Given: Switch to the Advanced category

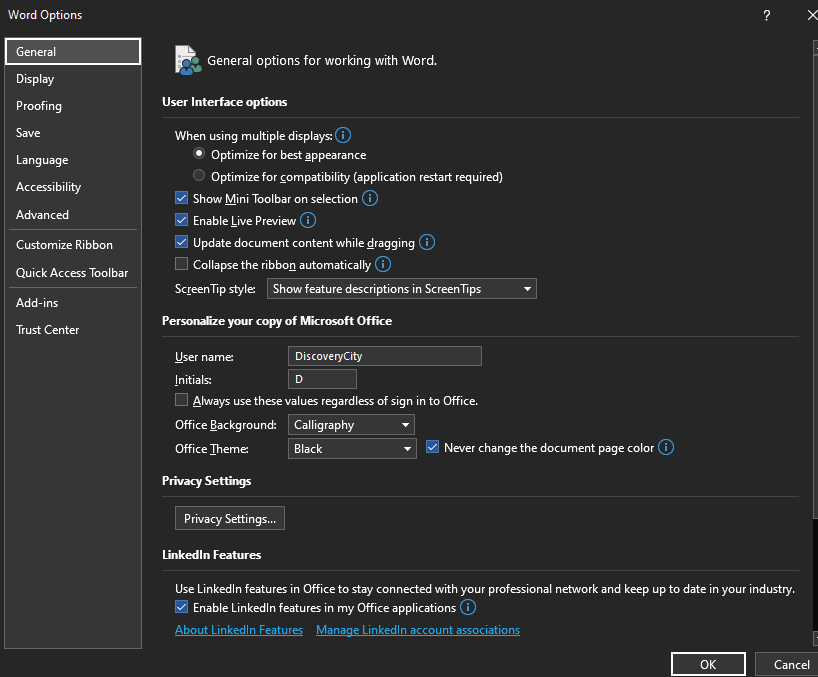Looking at the screenshot, I should tap(73, 214).
